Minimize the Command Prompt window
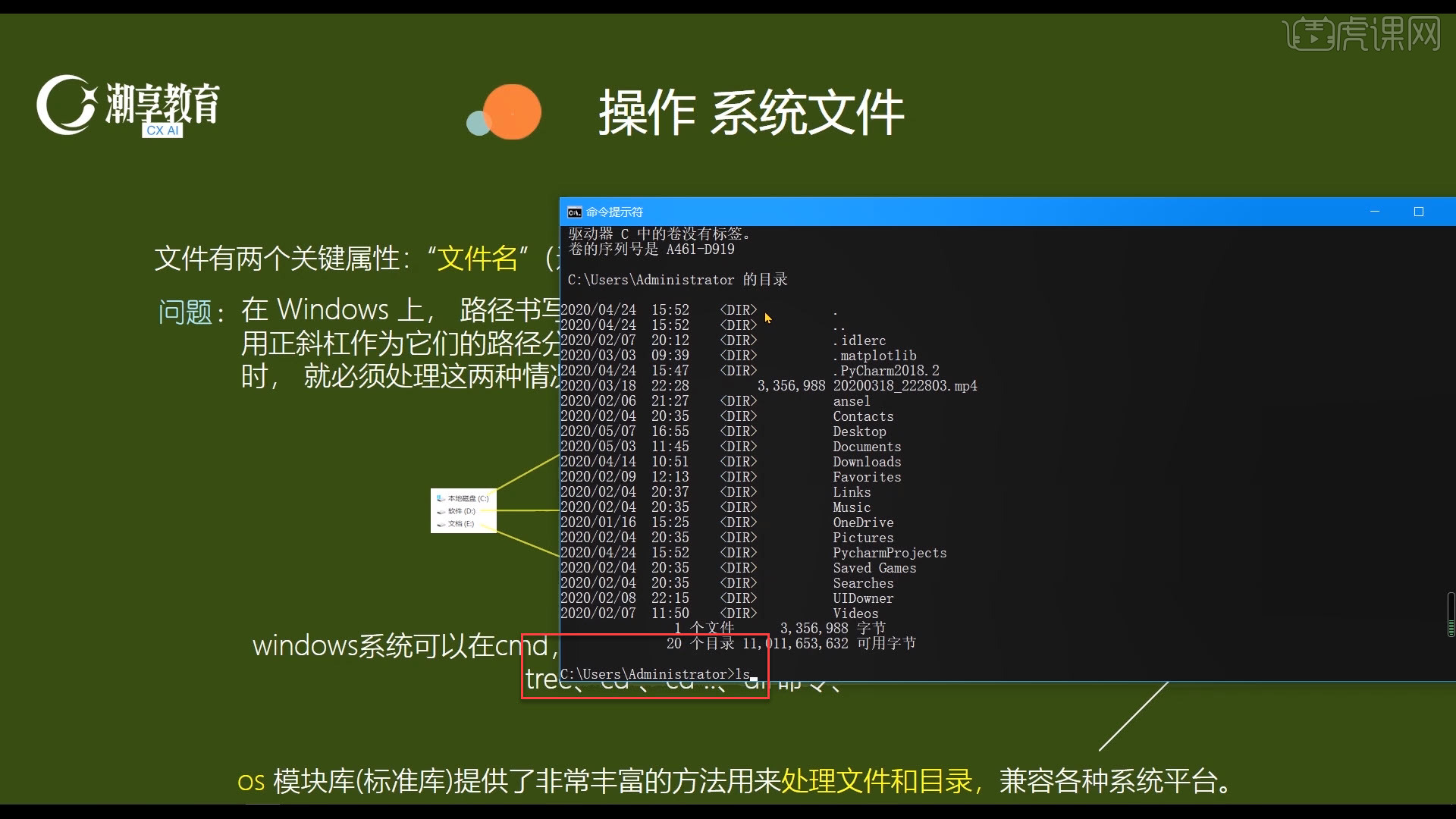 point(1375,212)
